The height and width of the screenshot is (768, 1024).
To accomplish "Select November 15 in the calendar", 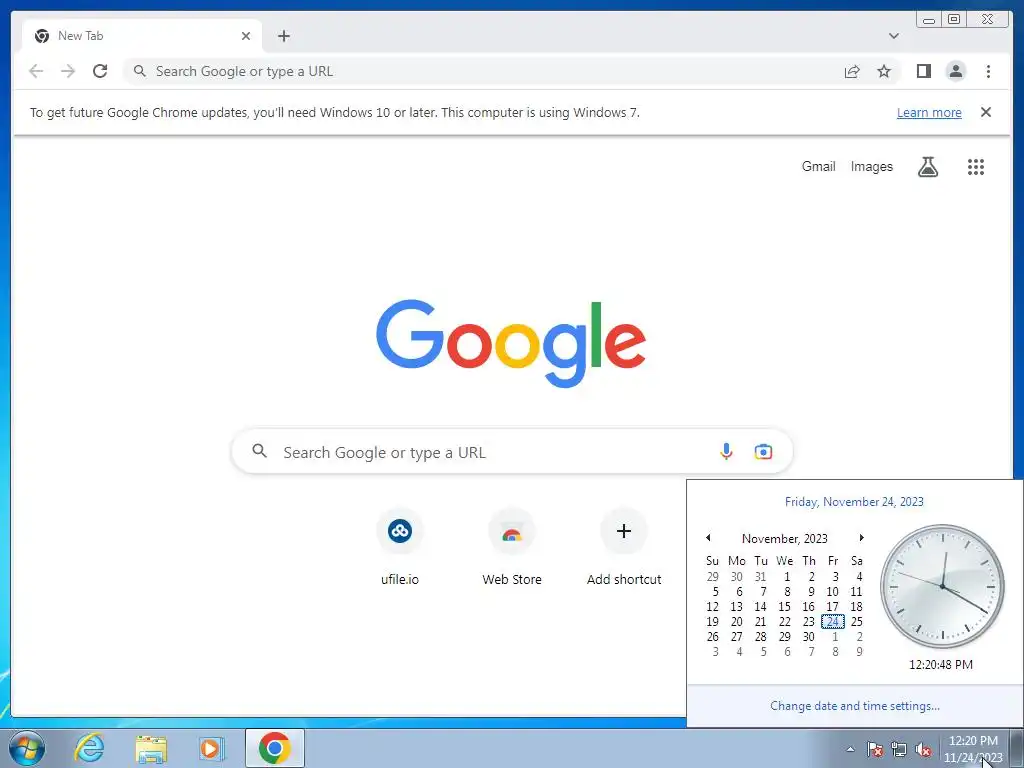I will pyautogui.click(x=784, y=606).
